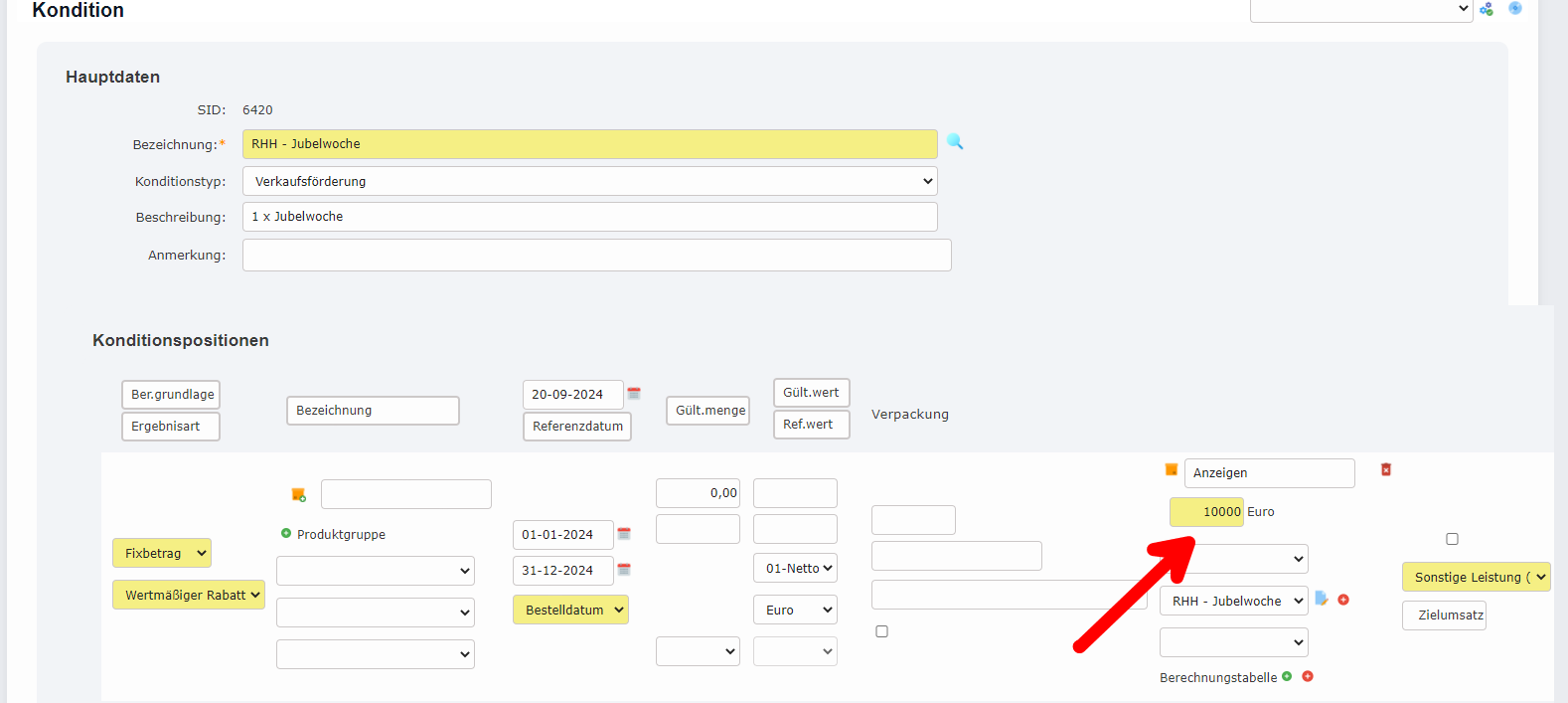The image size is (1568, 703).
Task: Open the Bestelldatum dropdown
Action: pos(570,610)
